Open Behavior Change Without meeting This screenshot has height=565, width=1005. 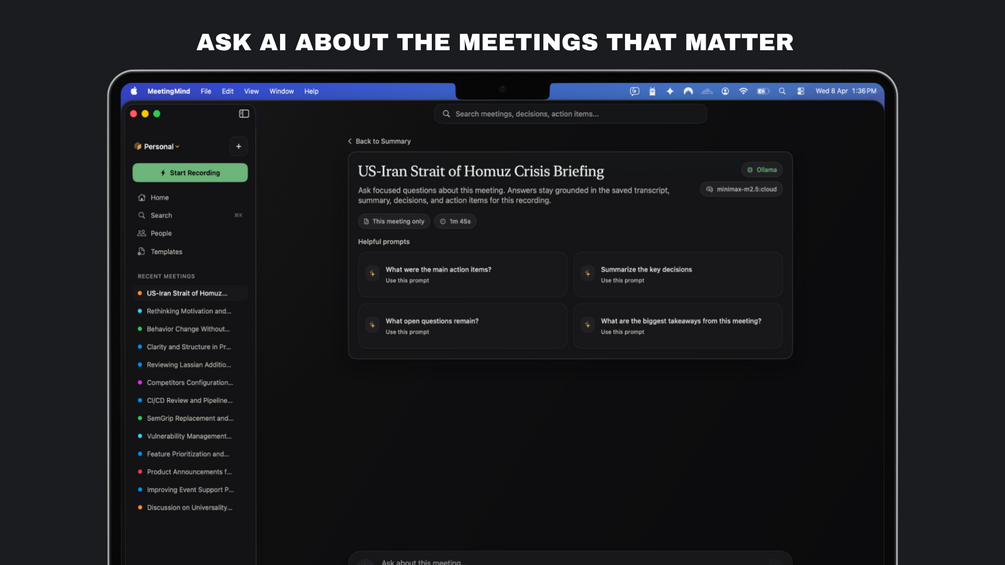190,329
